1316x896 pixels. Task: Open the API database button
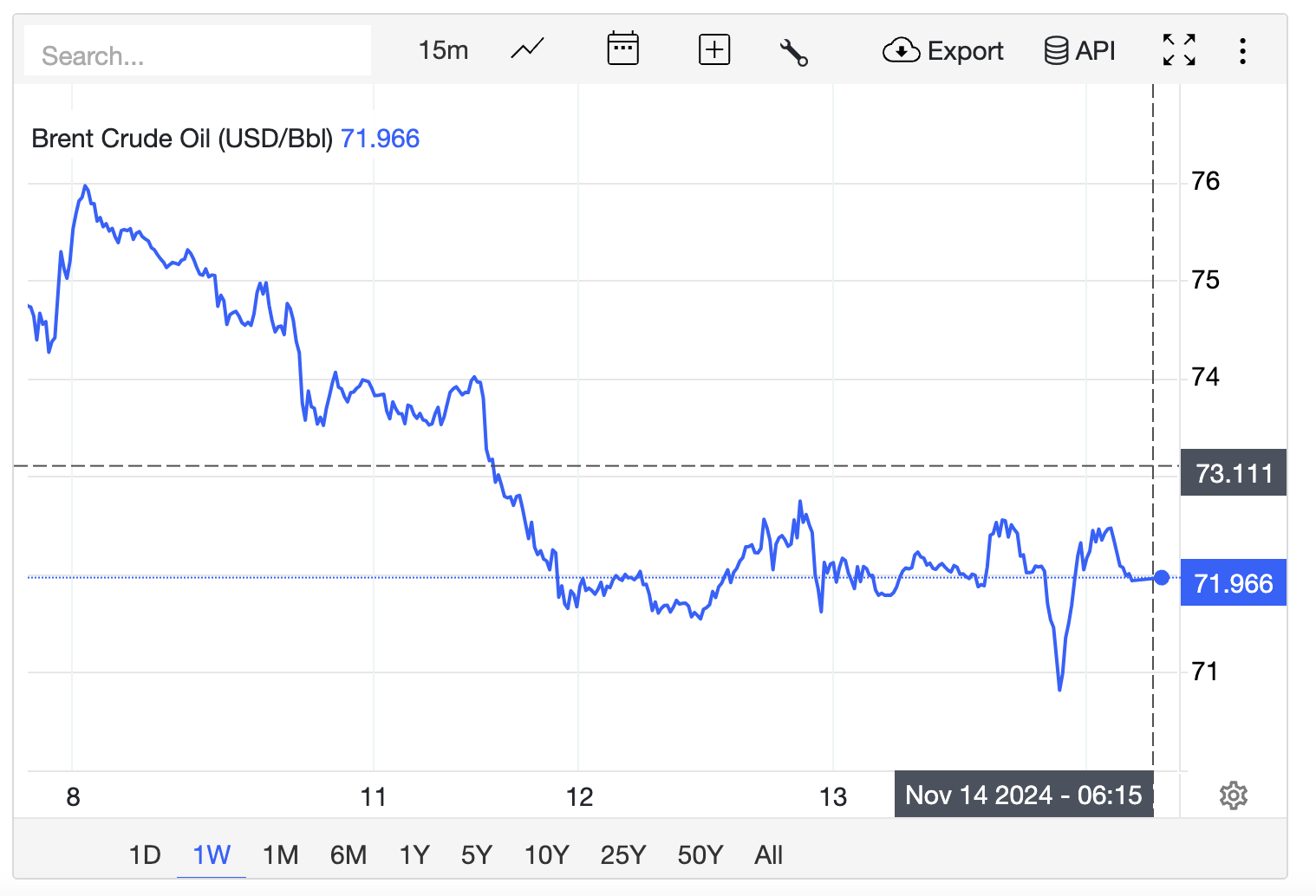[1080, 51]
